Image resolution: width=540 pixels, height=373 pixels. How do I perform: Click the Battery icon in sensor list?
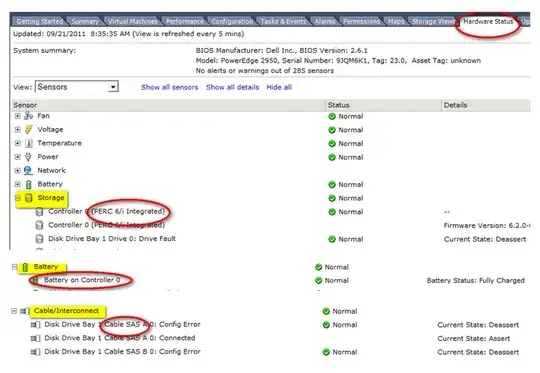(x=29, y=184)
